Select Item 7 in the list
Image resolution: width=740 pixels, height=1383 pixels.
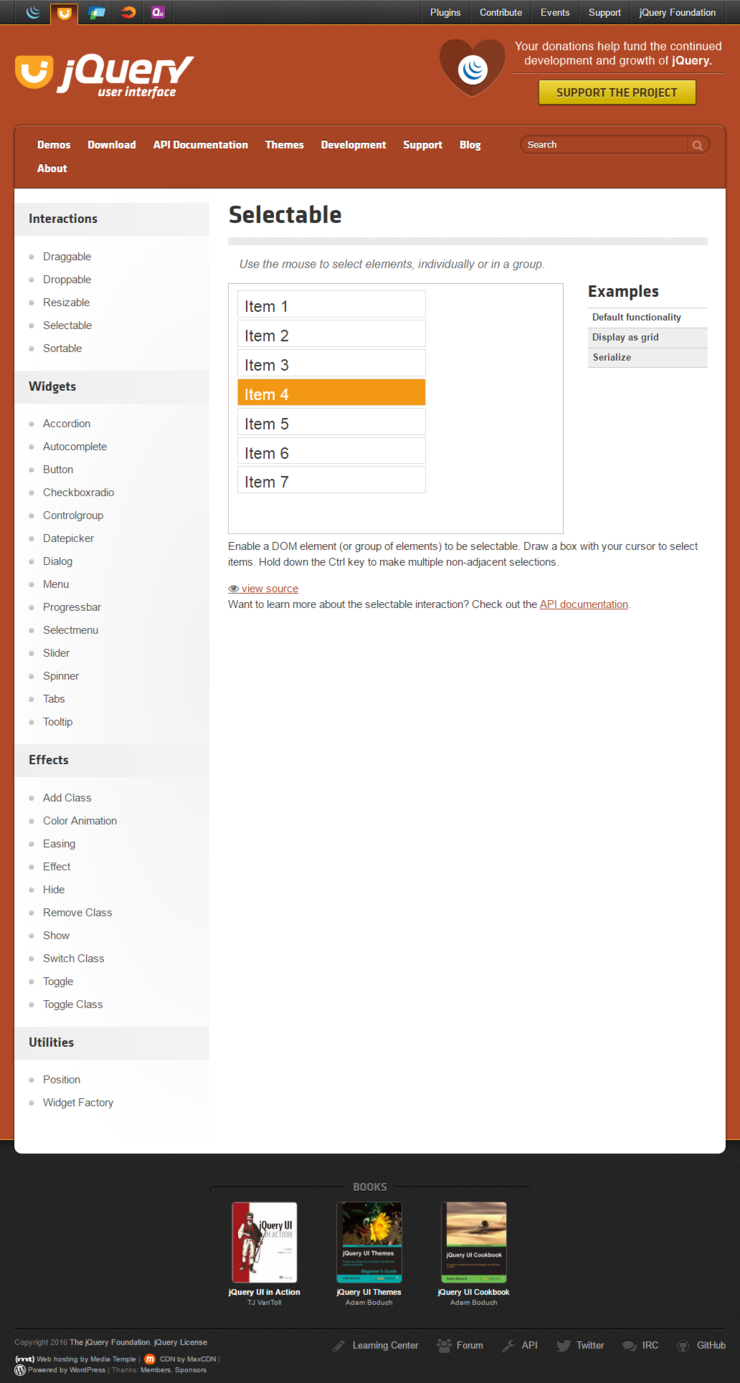tap(331, 481)
